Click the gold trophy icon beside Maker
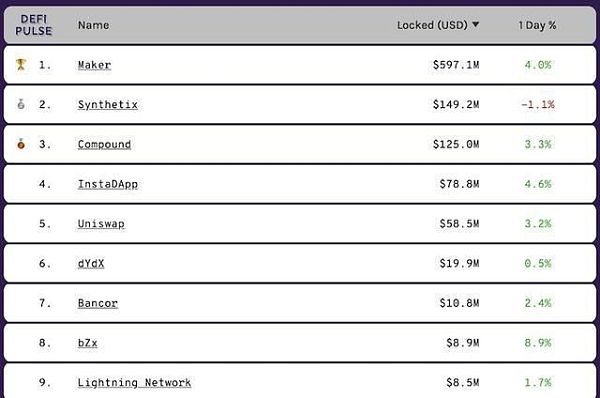Viewport: 600px width, 398px height. coord(21,64)
